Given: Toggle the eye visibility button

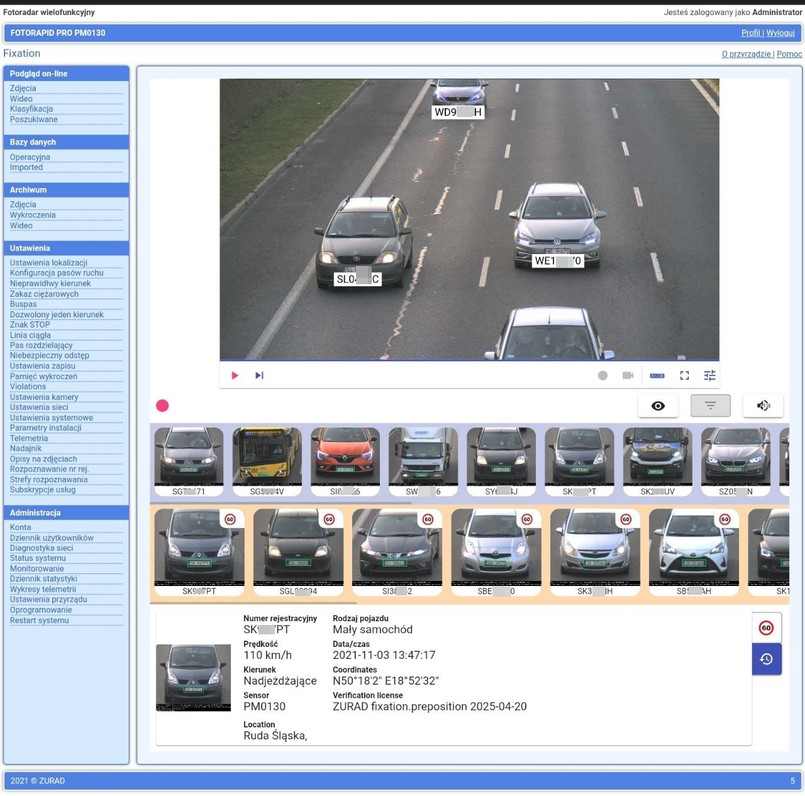Looking at the screenshot, I should click(x=658, y=405).
